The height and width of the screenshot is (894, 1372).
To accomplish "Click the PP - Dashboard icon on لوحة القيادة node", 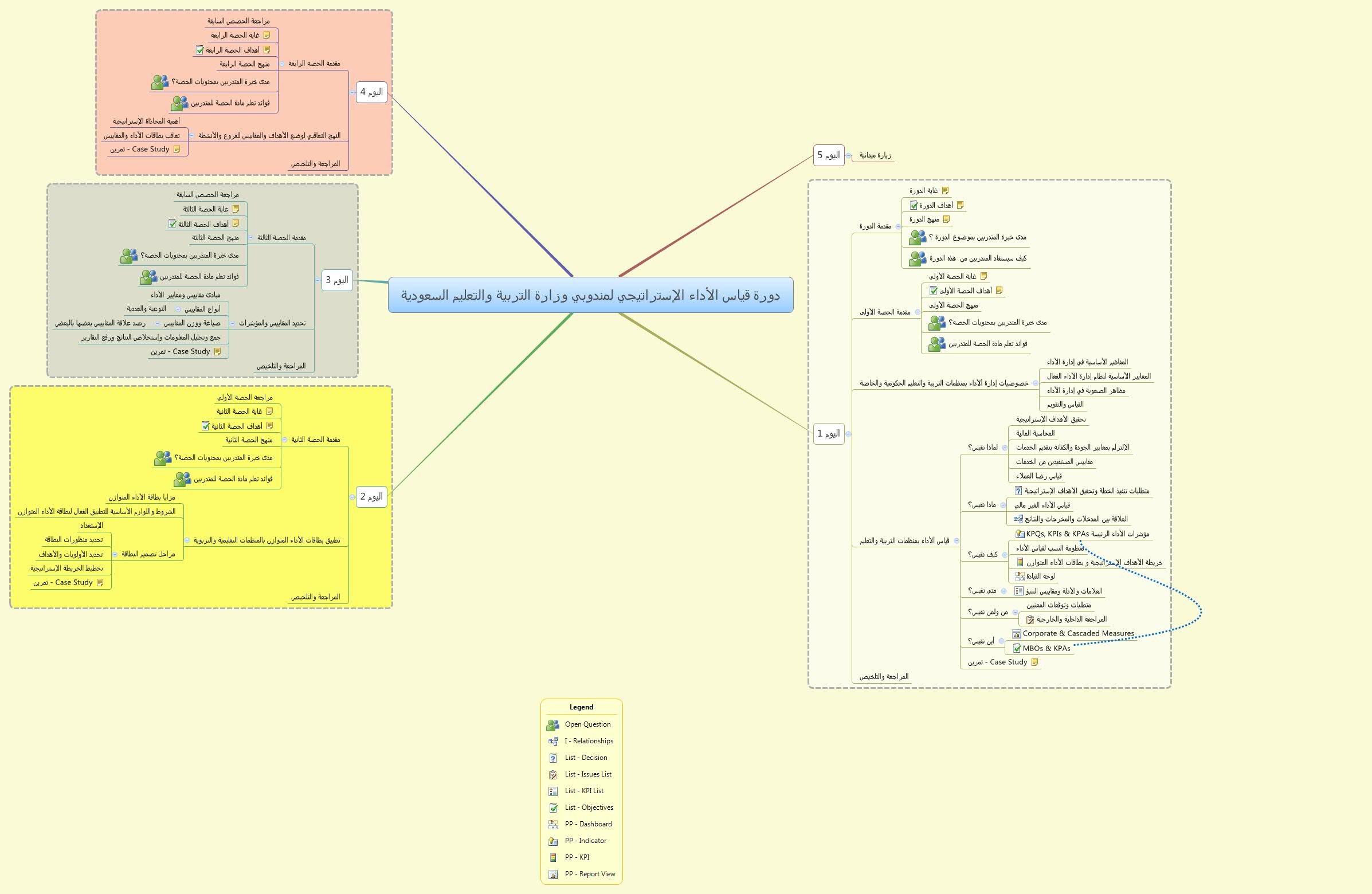I will tap(1019, 578).
